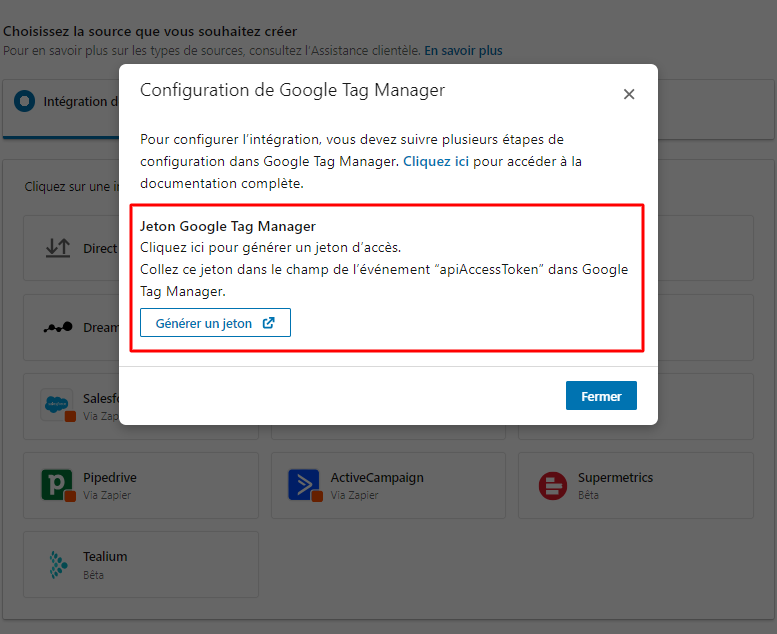Click the Fermer button
The image size is (777, 634).
click(601, 396)
